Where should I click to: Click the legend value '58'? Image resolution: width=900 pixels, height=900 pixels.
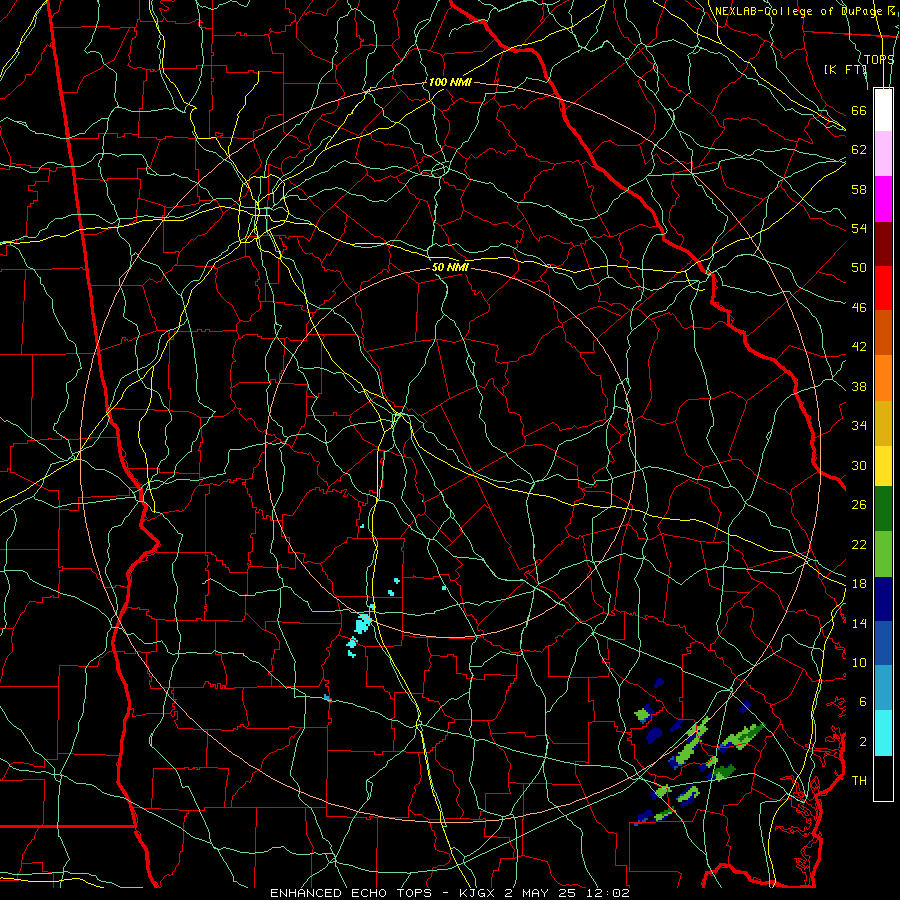(859, 189)
